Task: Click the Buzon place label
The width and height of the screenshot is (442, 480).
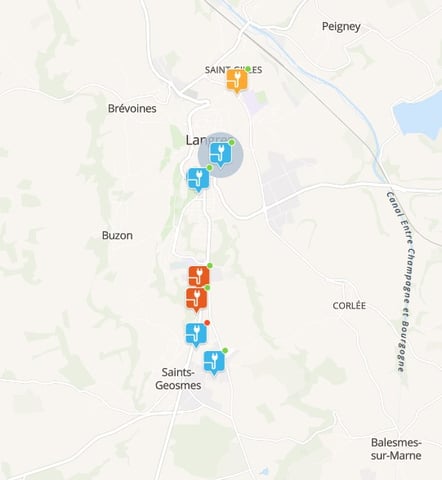Action: tap(117, 235)
